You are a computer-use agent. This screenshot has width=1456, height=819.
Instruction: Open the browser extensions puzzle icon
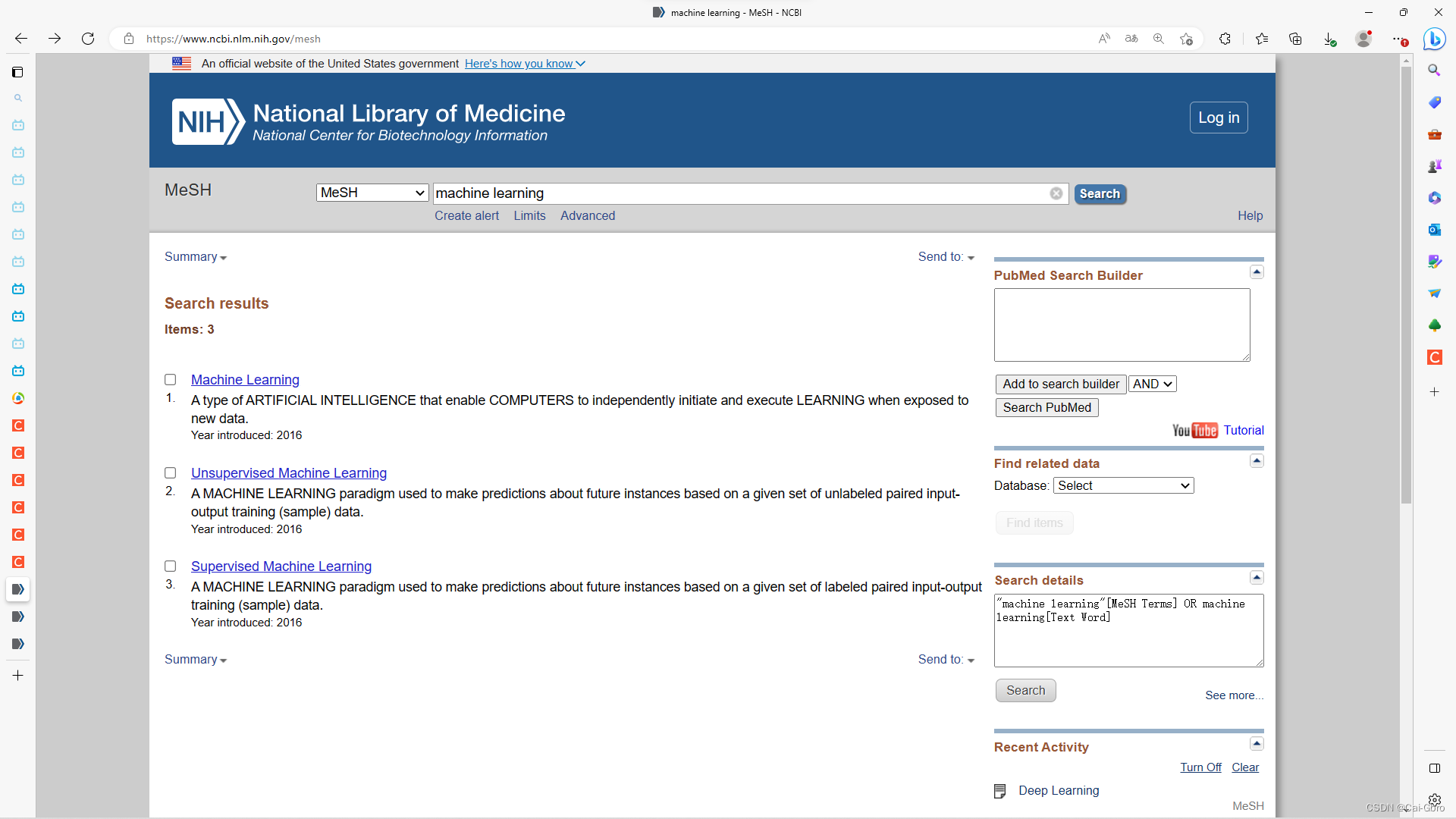coord(1225,39)
